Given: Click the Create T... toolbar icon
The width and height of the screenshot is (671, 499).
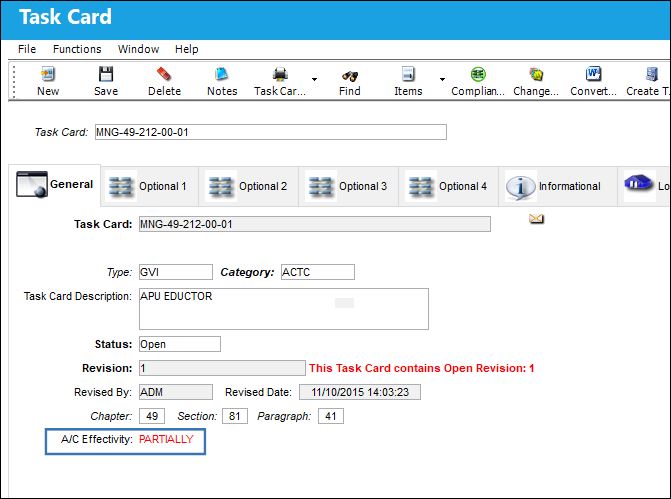Looking at the screenshot, I should click(x=652, y=74).
